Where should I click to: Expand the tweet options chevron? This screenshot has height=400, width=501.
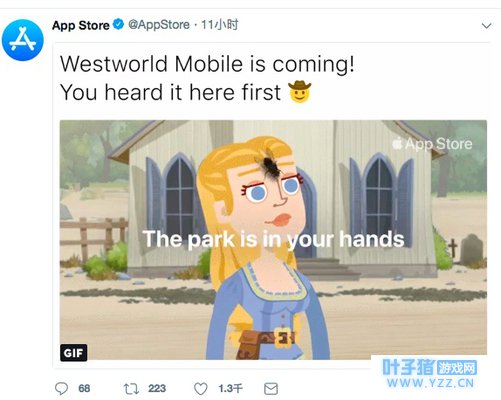(x=487, y=26)
